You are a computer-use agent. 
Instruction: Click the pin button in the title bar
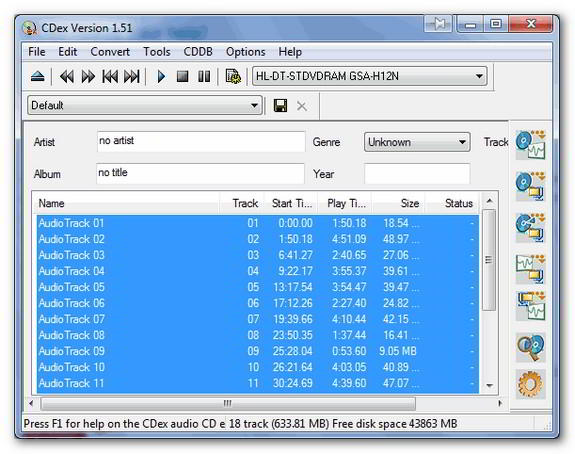coord(438,25)
